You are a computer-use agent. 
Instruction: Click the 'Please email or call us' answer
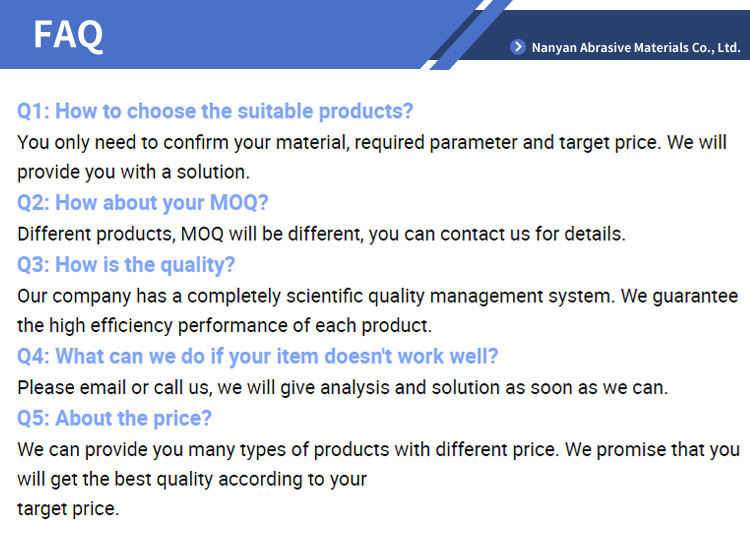[x=342, y=388]
